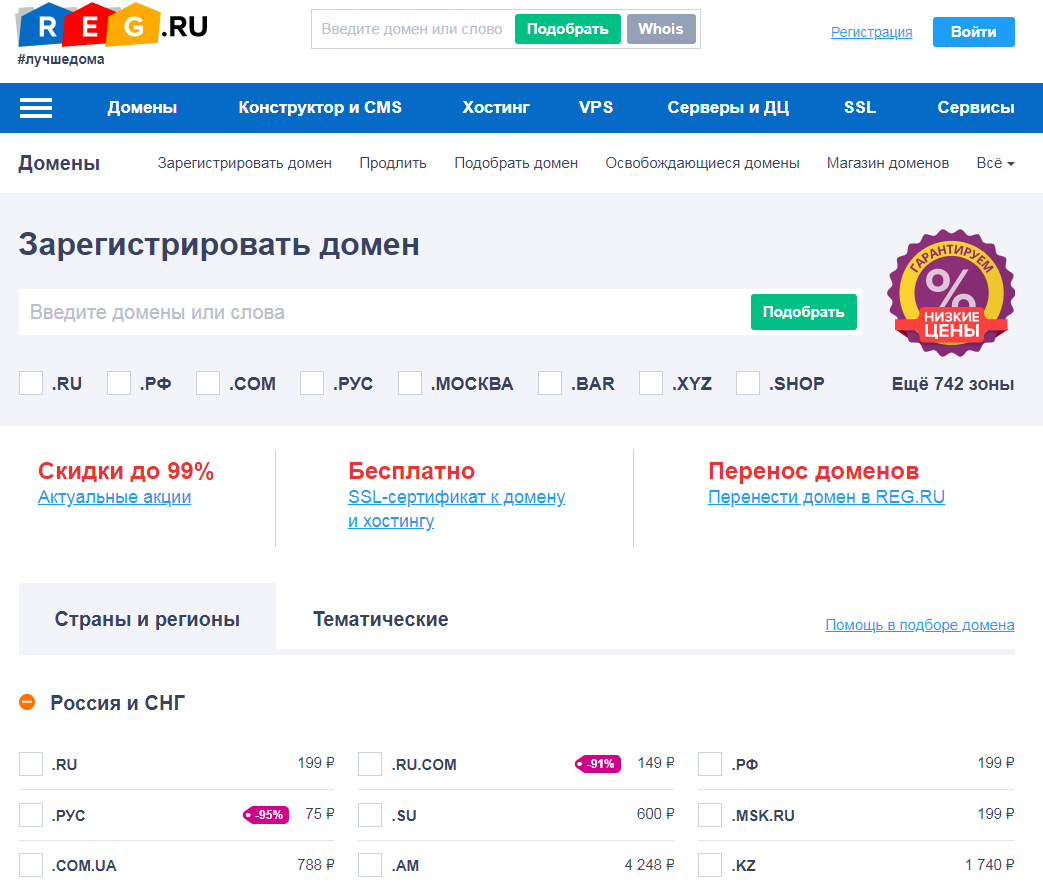This screenshot has height=888, width=1043.
Task: Focus main Введите домены или слова field
Action: (382, 312)
